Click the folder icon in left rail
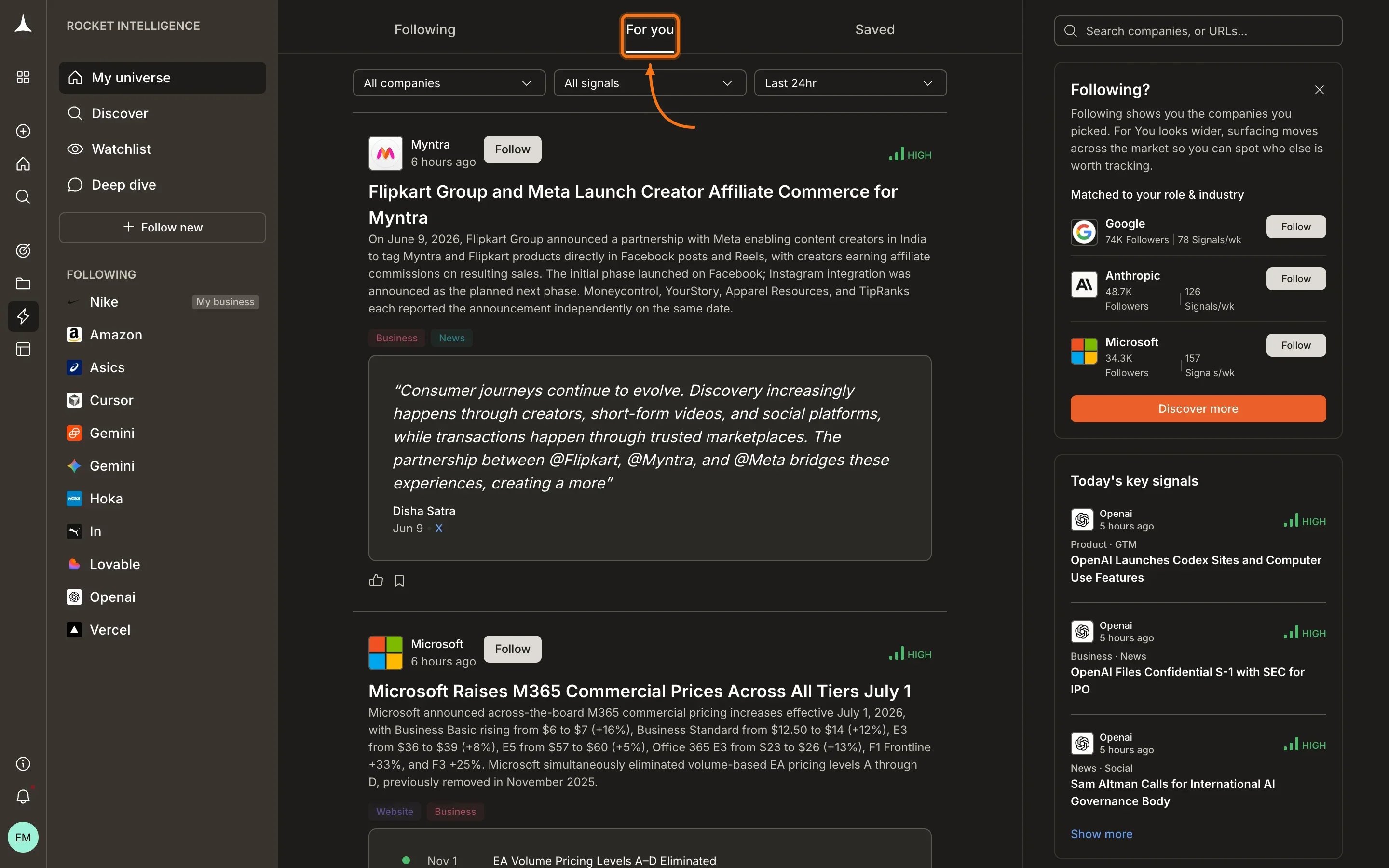Image resolution: width=1389 pixels, height=868 pixels. tap(23, 284)
